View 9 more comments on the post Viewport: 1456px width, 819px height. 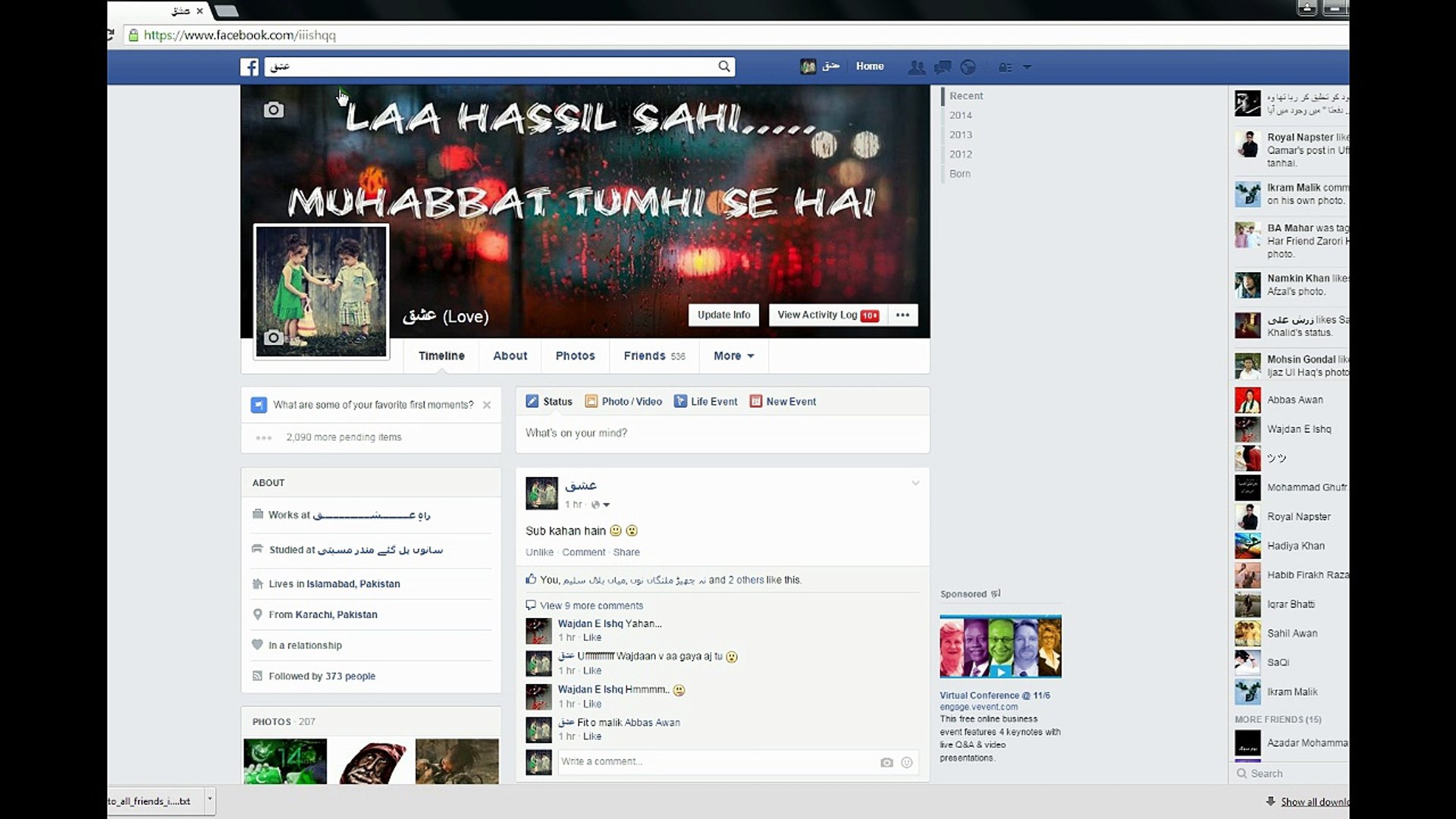click(x=591, y=605)
